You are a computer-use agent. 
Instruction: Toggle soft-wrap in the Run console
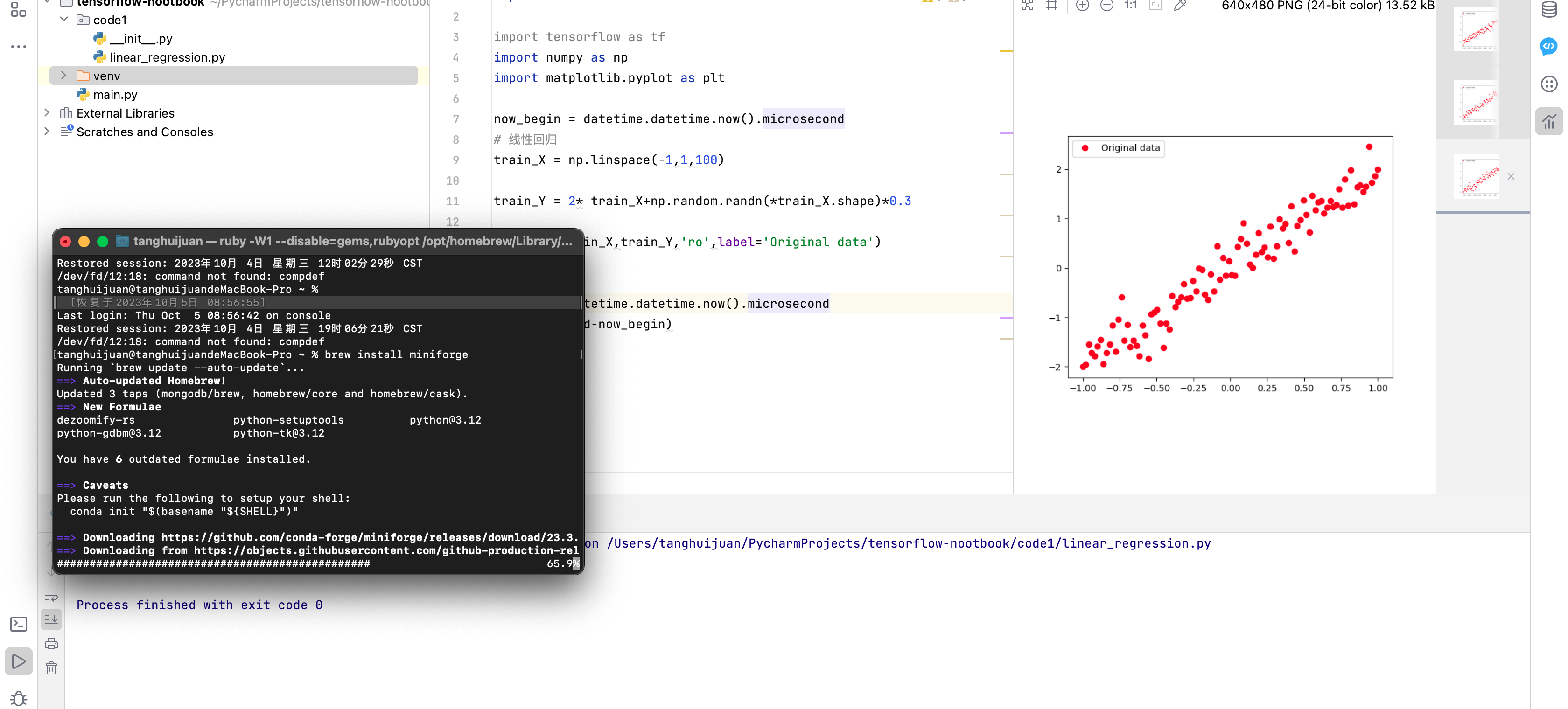click(x=51, y=595)
